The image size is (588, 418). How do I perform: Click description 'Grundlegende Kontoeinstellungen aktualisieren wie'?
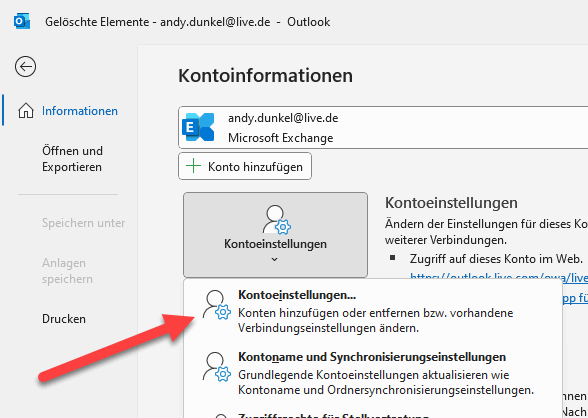tap(374, 375)
